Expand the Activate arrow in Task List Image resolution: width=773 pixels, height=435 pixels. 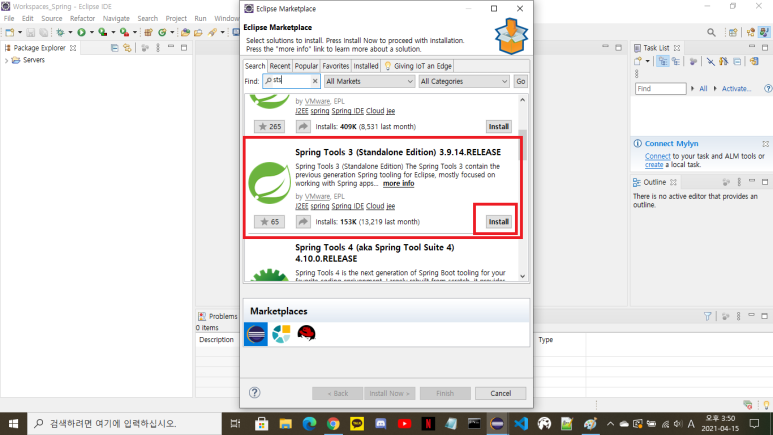point(715,89)
